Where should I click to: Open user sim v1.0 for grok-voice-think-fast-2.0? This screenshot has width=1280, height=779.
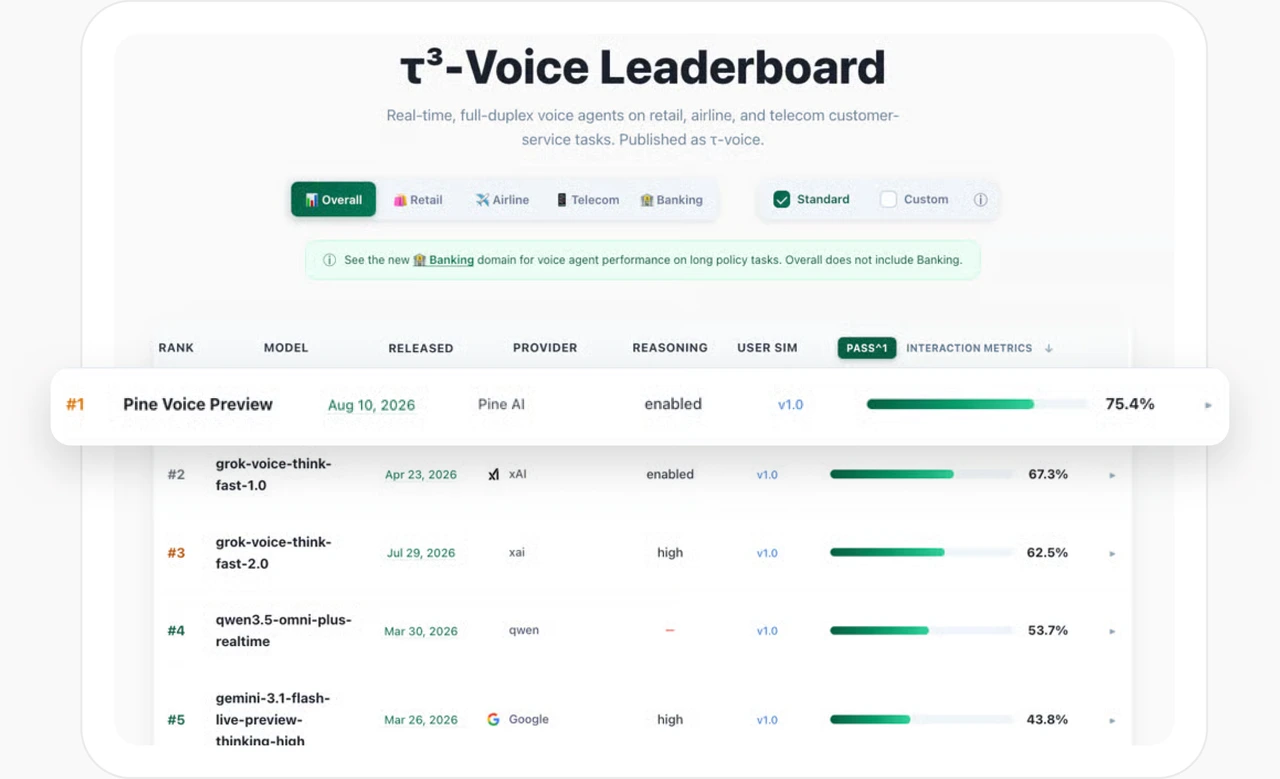(x=767, y=553)
